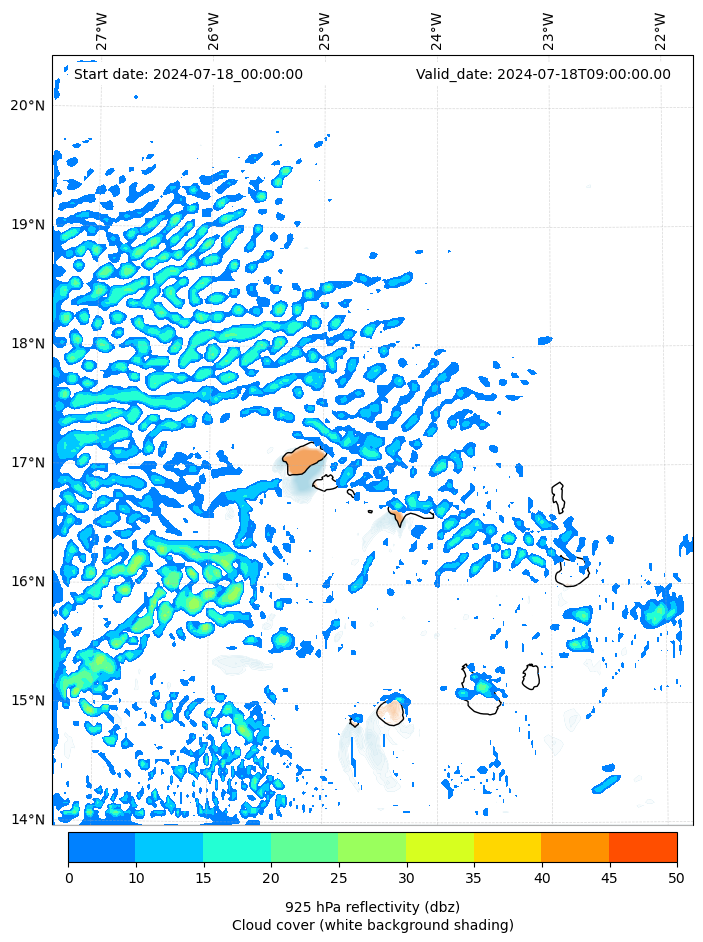Click the 10–15 dBZ light blue colorbar segment
Image resolution: width=703 pixels, height=942 pixels.
coord(169,847)
